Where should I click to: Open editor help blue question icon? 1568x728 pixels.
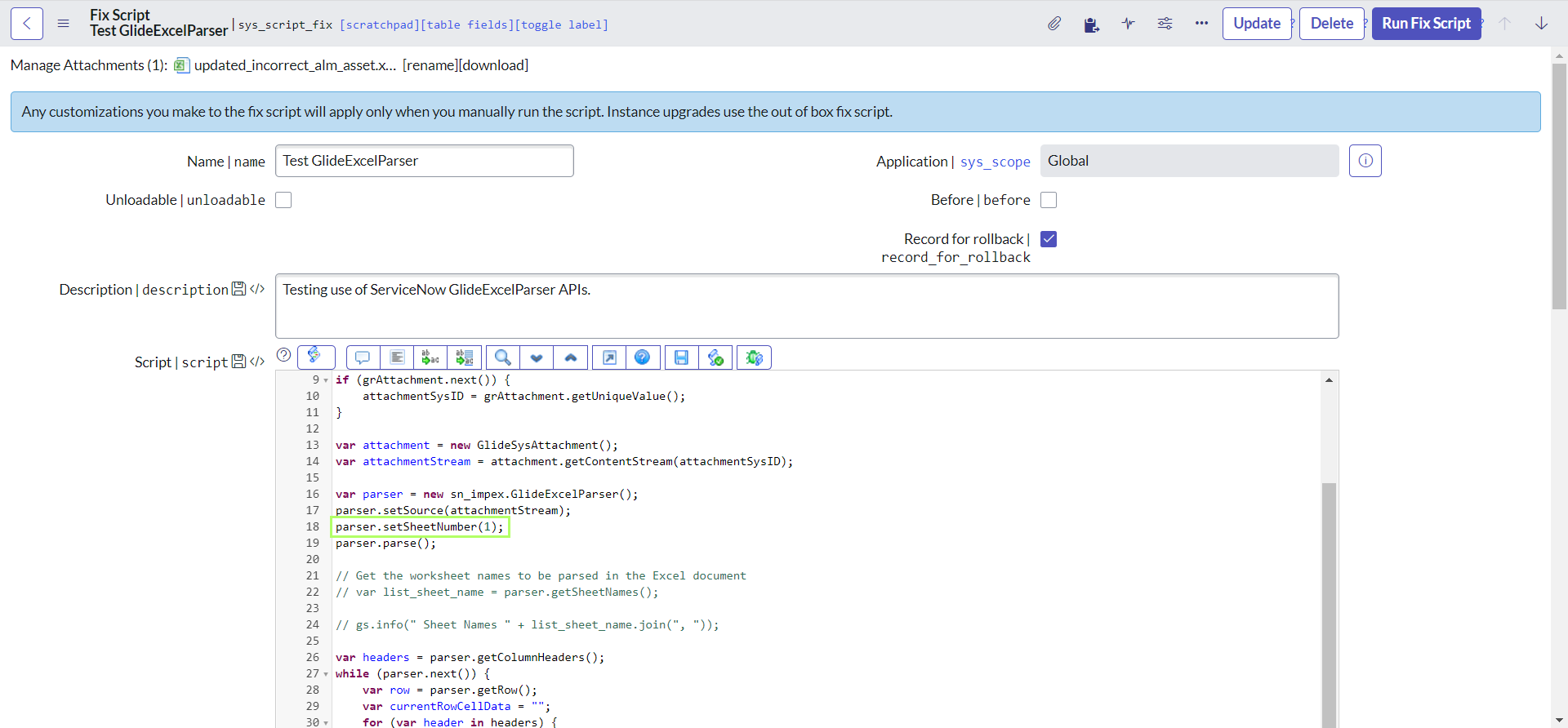pos(643,357)
